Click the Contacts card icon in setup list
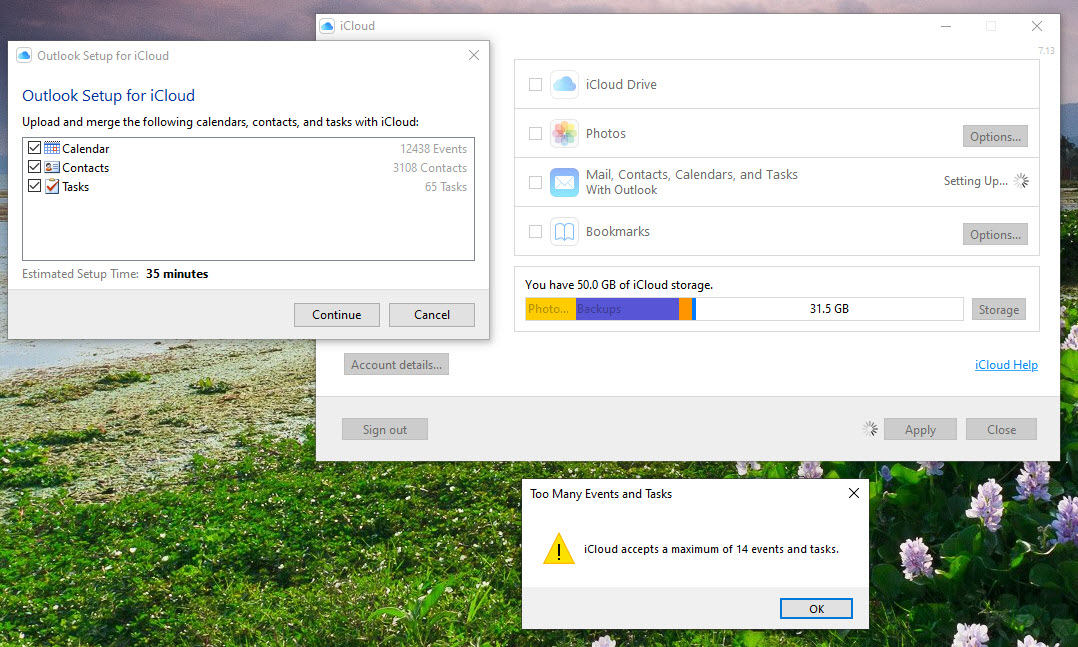Viewport: 1078px width, 647px height. click(52, 167)
